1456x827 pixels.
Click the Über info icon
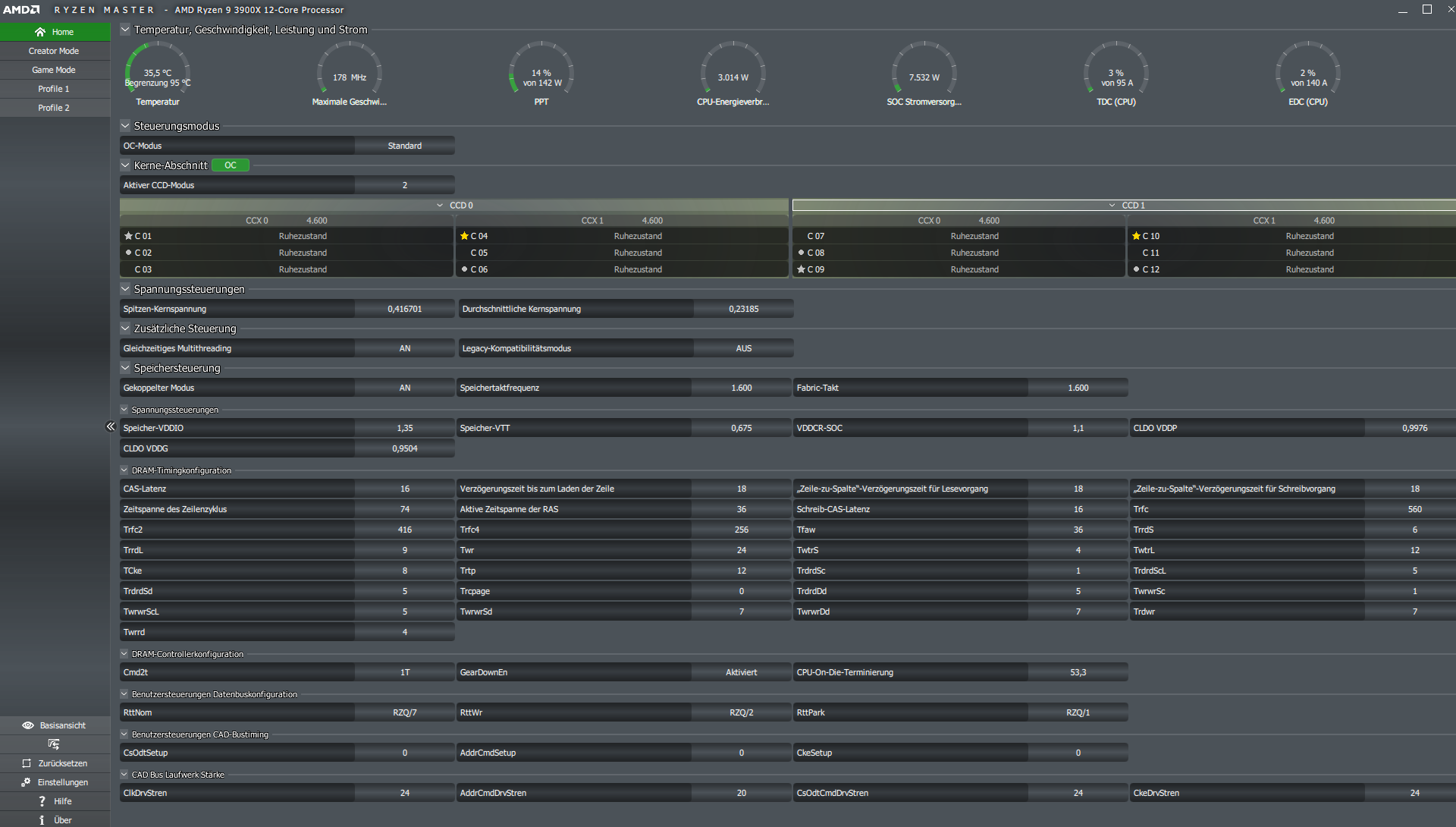(x=42, y=820)
